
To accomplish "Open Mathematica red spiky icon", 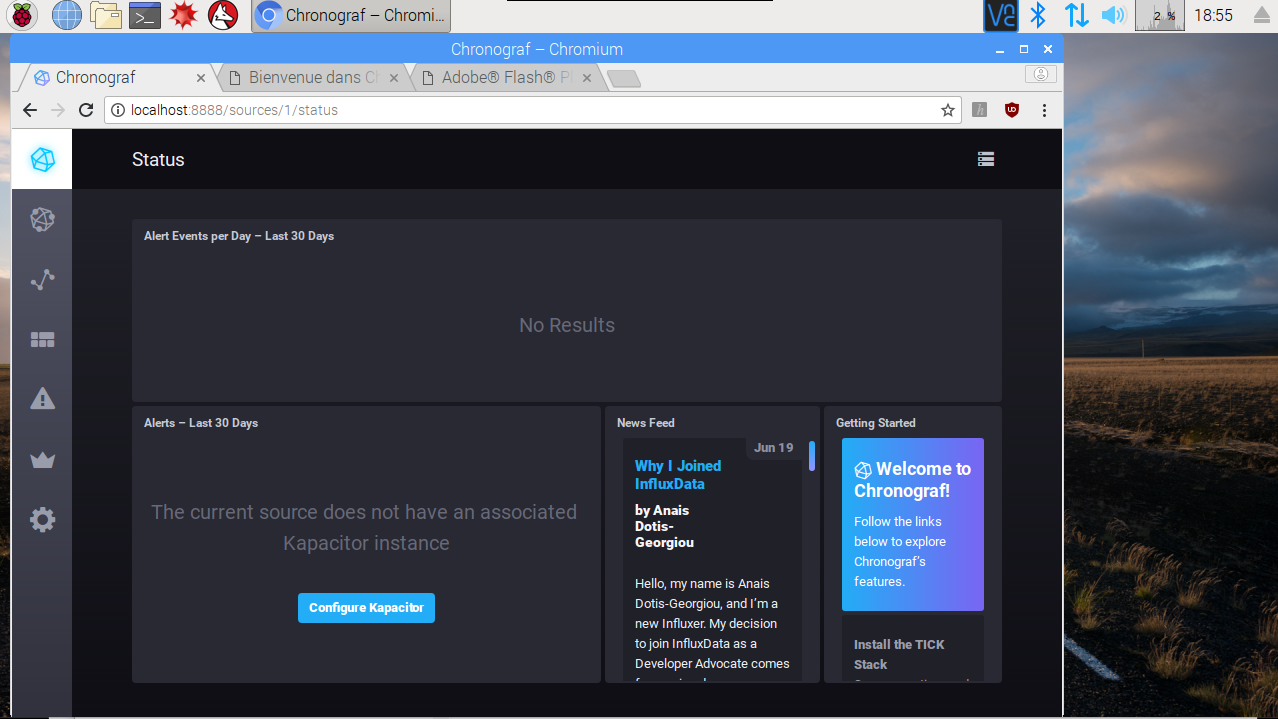I will (183, 15).
